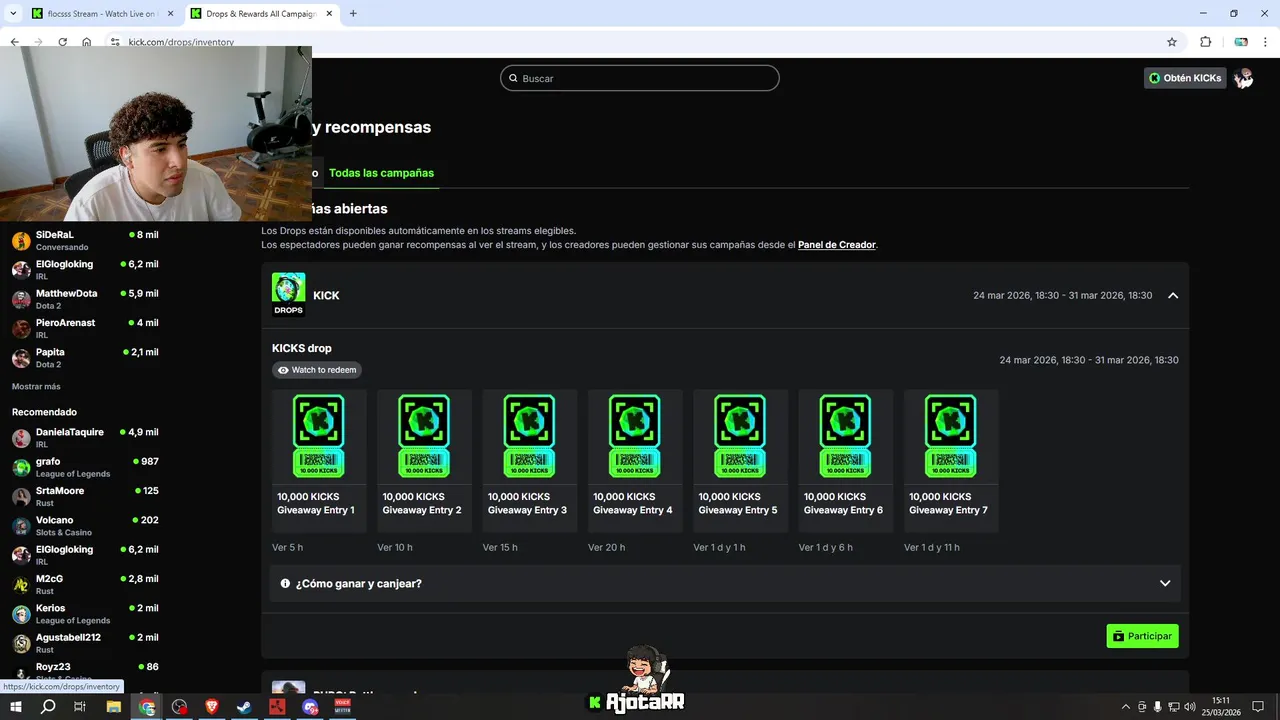Open SiDeRaL channel in sidebar

tap(85, 240)
